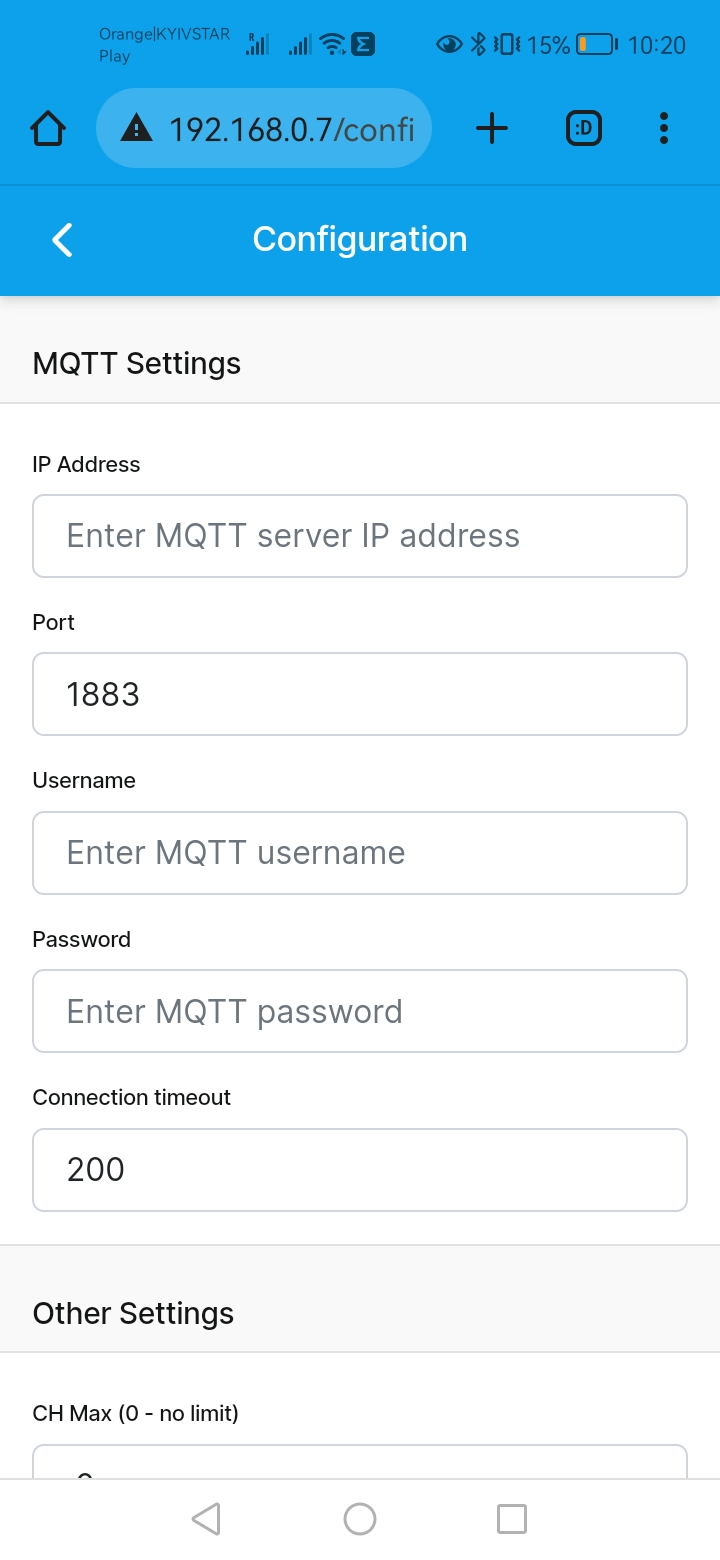720x1560 pixels.
Task: Go back using the Configuration page chevron
Action: tap(61, 240)
